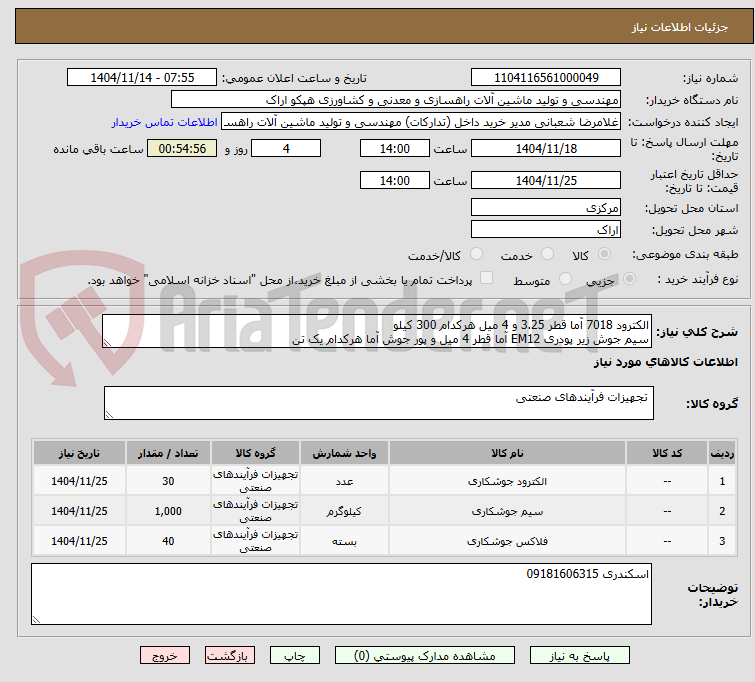
Task: Click the need date in row 1
Action: (79, 481)
